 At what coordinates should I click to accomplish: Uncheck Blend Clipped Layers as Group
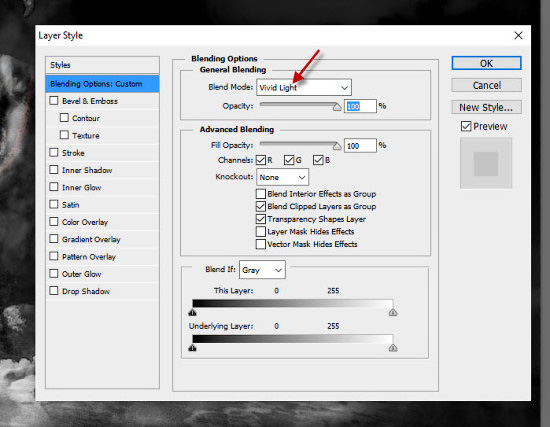point(261,206)
